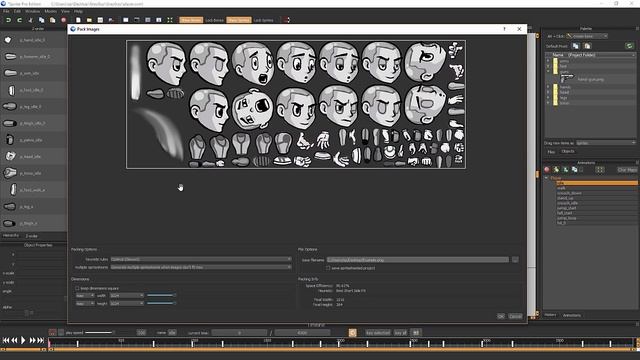Click the red Delete icon in toolbar
The width and height of the screenshot is (640, 360).
pos(63,20)
